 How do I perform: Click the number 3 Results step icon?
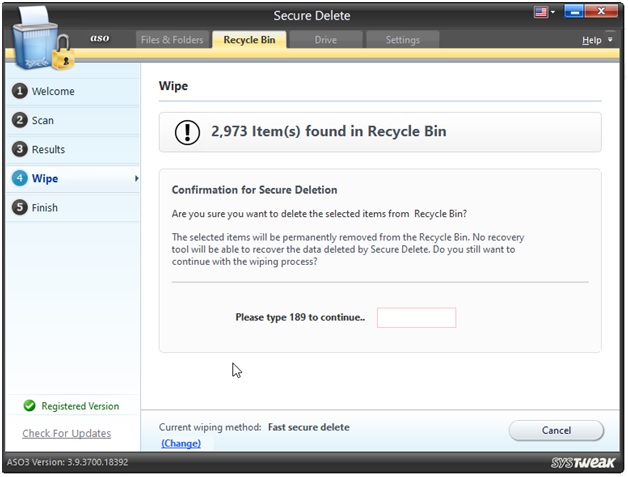click(x=19, y=149)
